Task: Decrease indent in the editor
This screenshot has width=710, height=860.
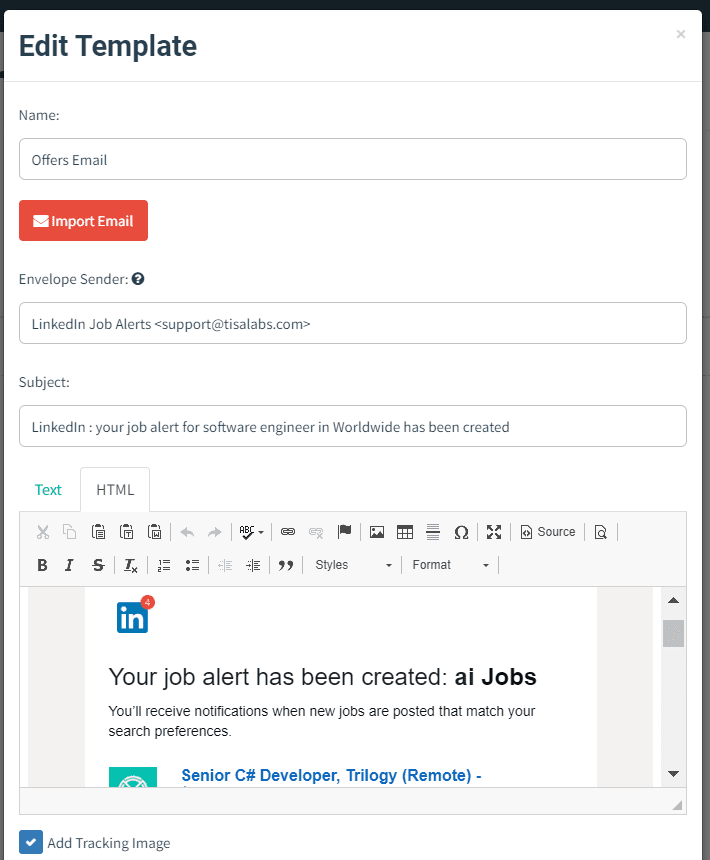Action: 225,565
